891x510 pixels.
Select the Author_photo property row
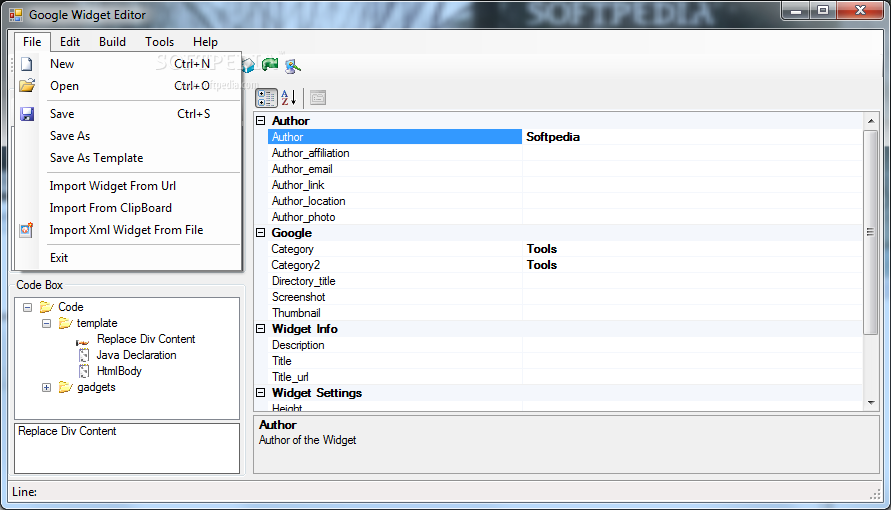click(565, 216)
